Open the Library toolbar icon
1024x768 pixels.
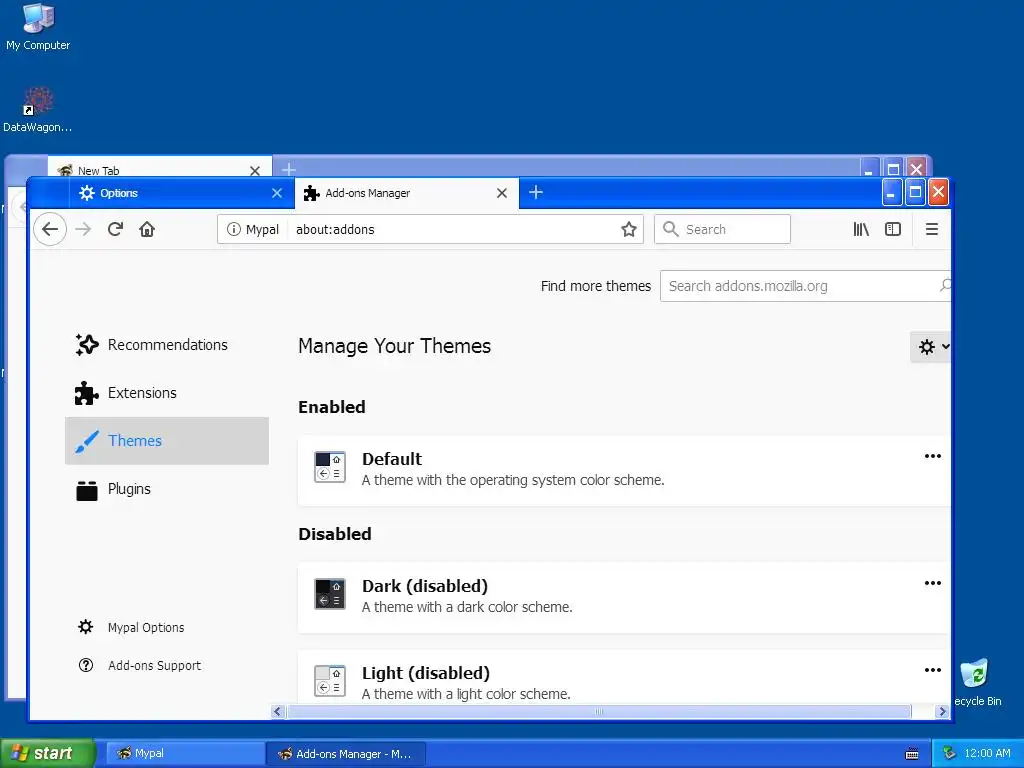(x=861, y=229)
